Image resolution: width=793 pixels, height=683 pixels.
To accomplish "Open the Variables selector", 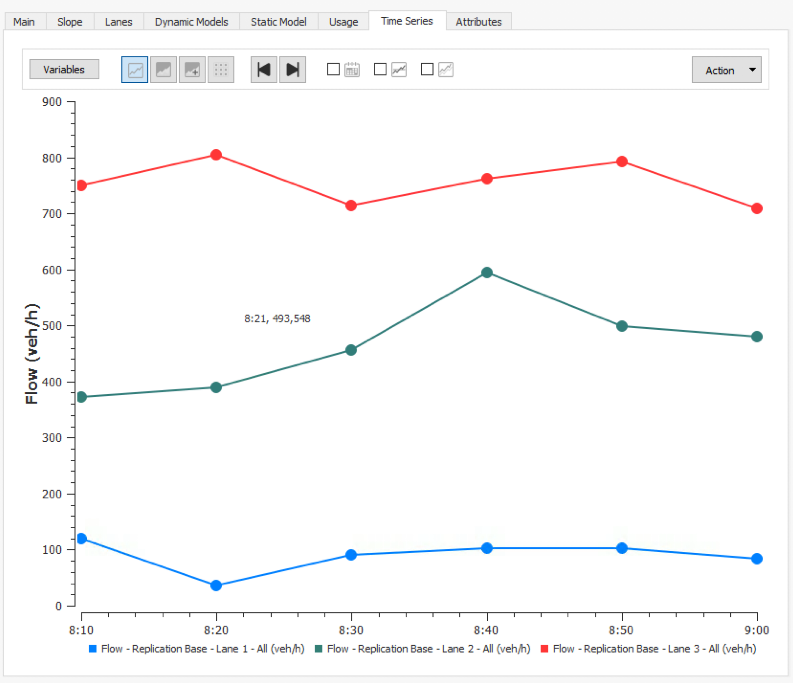I will point(64,70).
